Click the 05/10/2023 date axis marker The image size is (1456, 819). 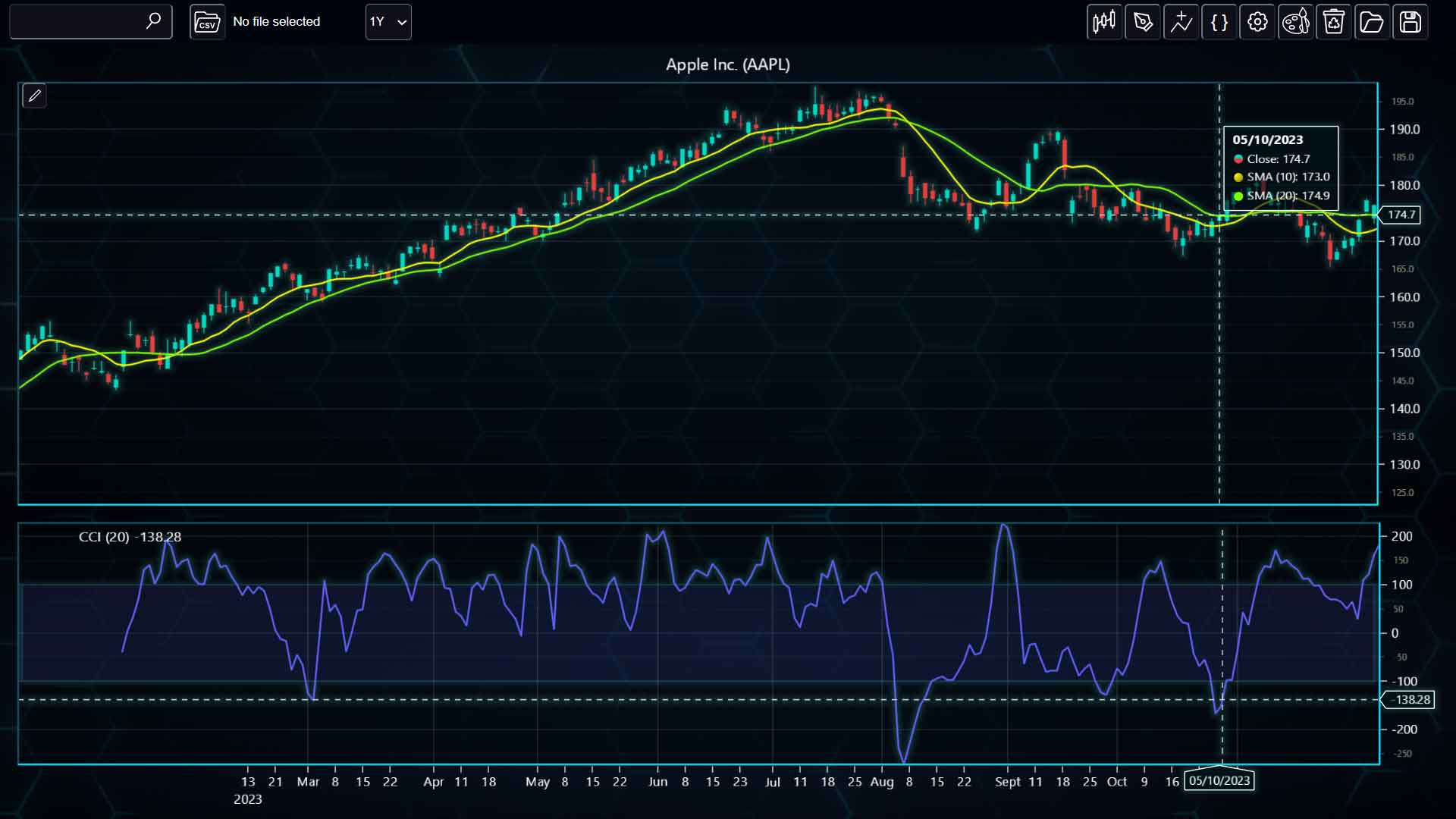point(1219,780)
